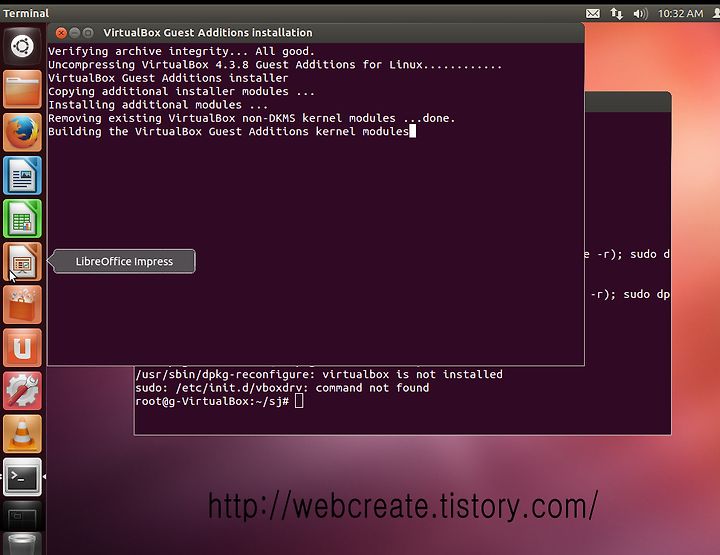Click 'Copying additional installer modules' line
This screenshot has width=720, height=555.
(x=182, y=92)
